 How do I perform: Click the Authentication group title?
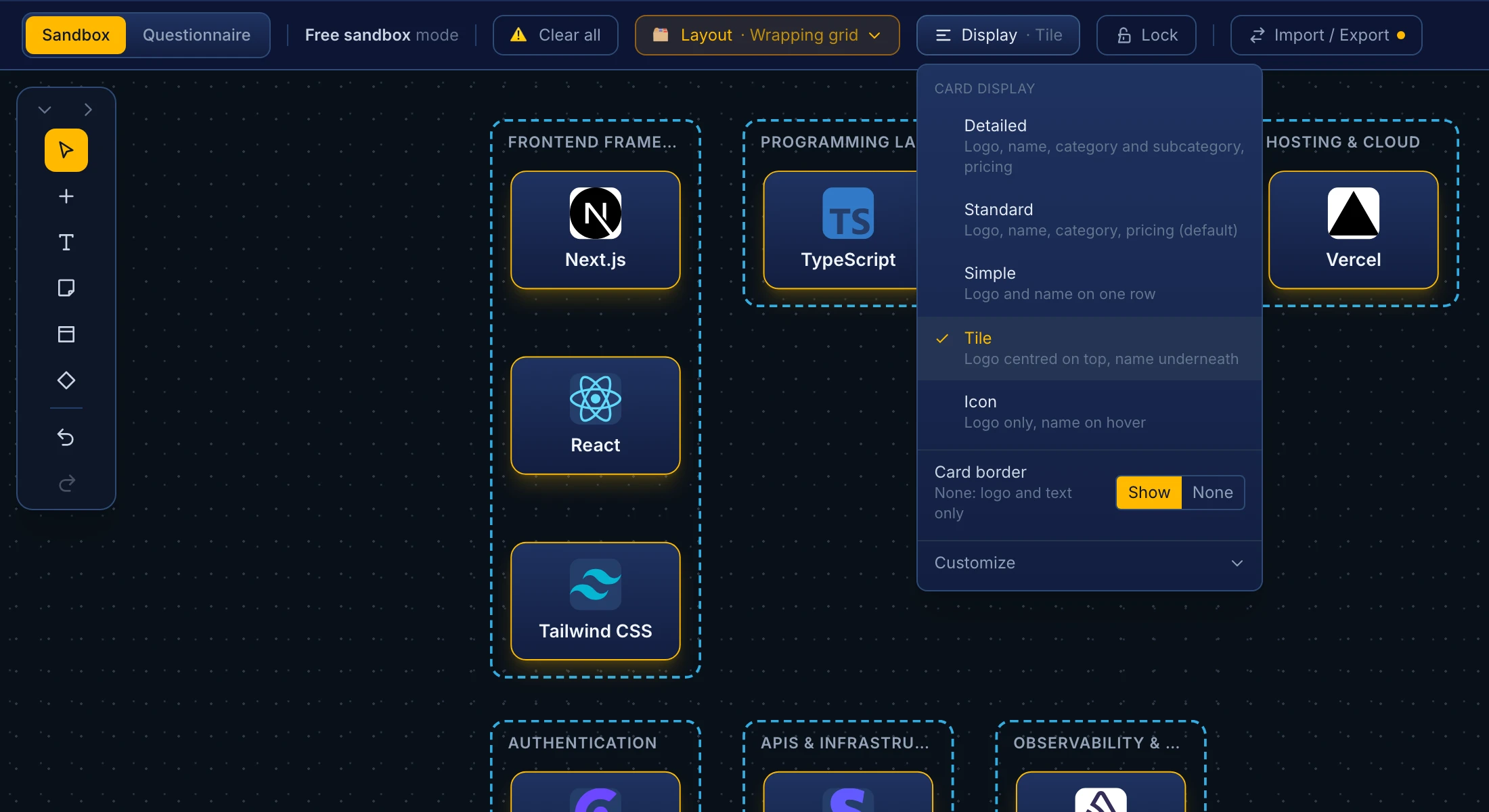583,743
